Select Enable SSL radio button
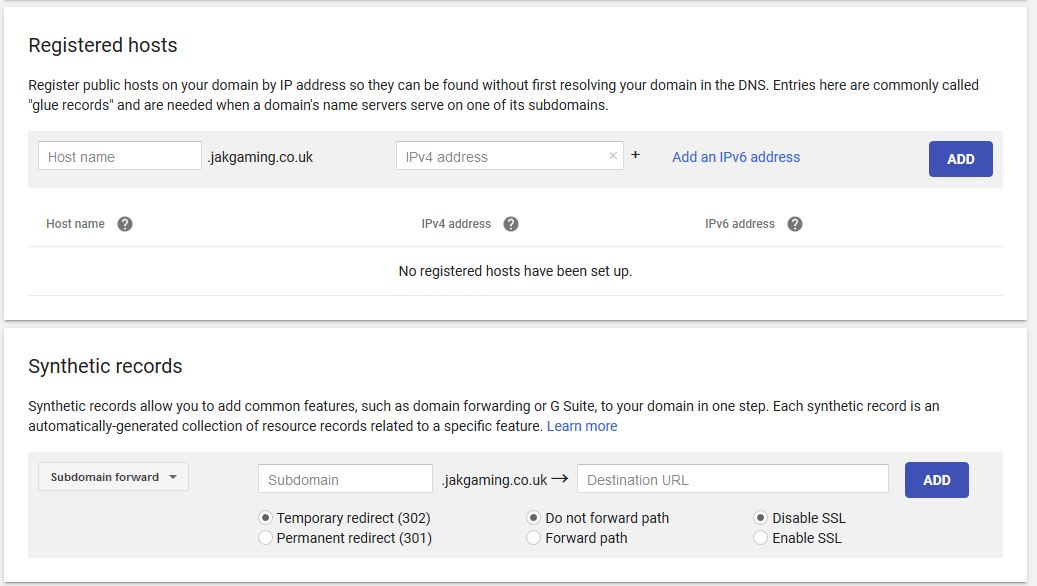The image size is (1037, 586). point(761,538)
